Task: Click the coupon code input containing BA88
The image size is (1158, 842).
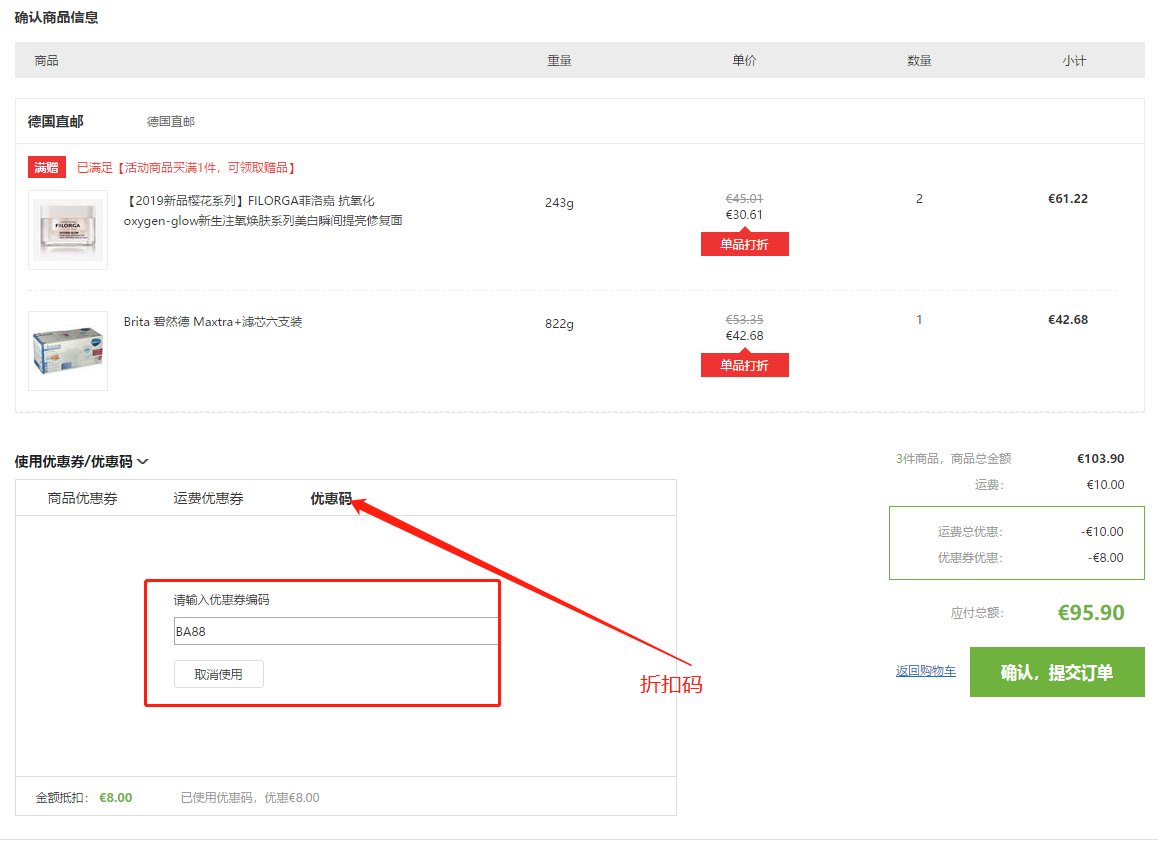Action: [336, 632]
